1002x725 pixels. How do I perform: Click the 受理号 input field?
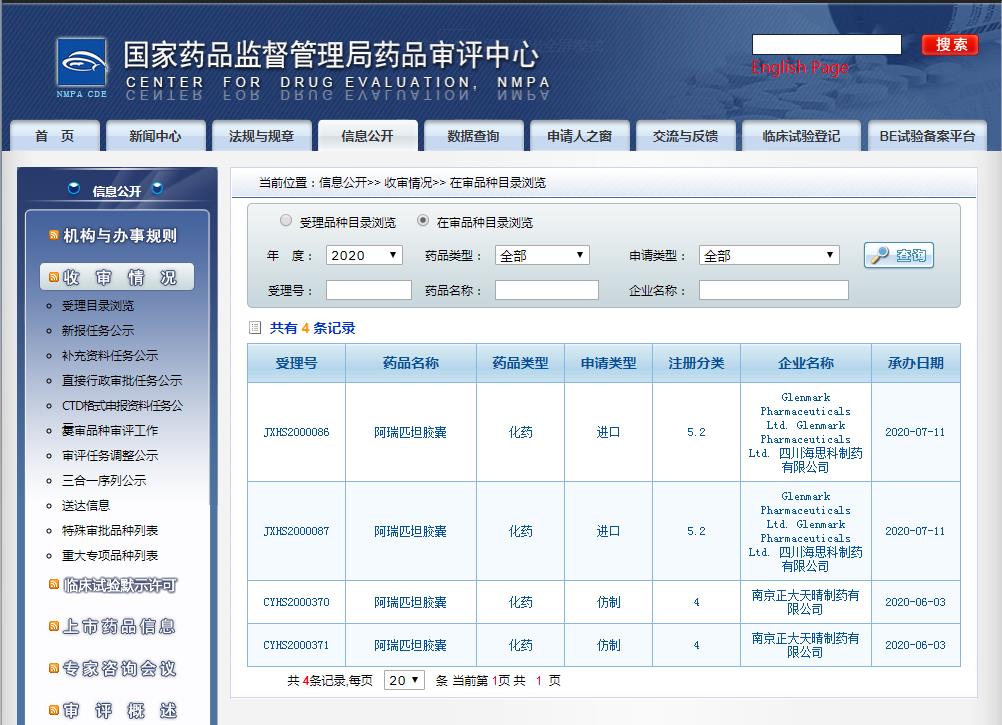pos(369,290)
